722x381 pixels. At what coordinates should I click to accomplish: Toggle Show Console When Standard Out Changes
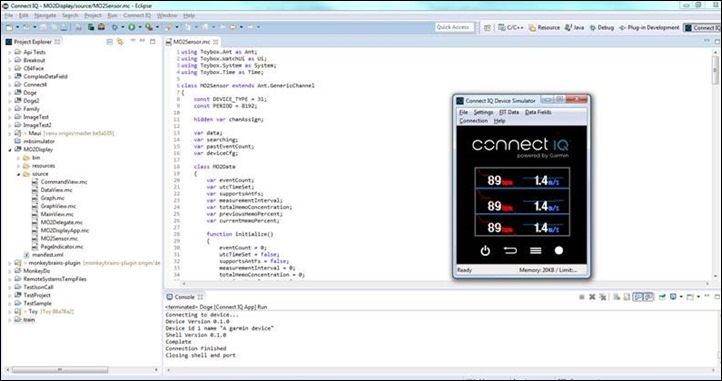point(637,297)
